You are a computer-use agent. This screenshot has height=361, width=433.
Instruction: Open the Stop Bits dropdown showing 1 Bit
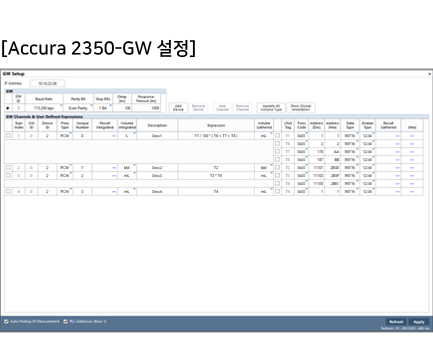(103, 108)
